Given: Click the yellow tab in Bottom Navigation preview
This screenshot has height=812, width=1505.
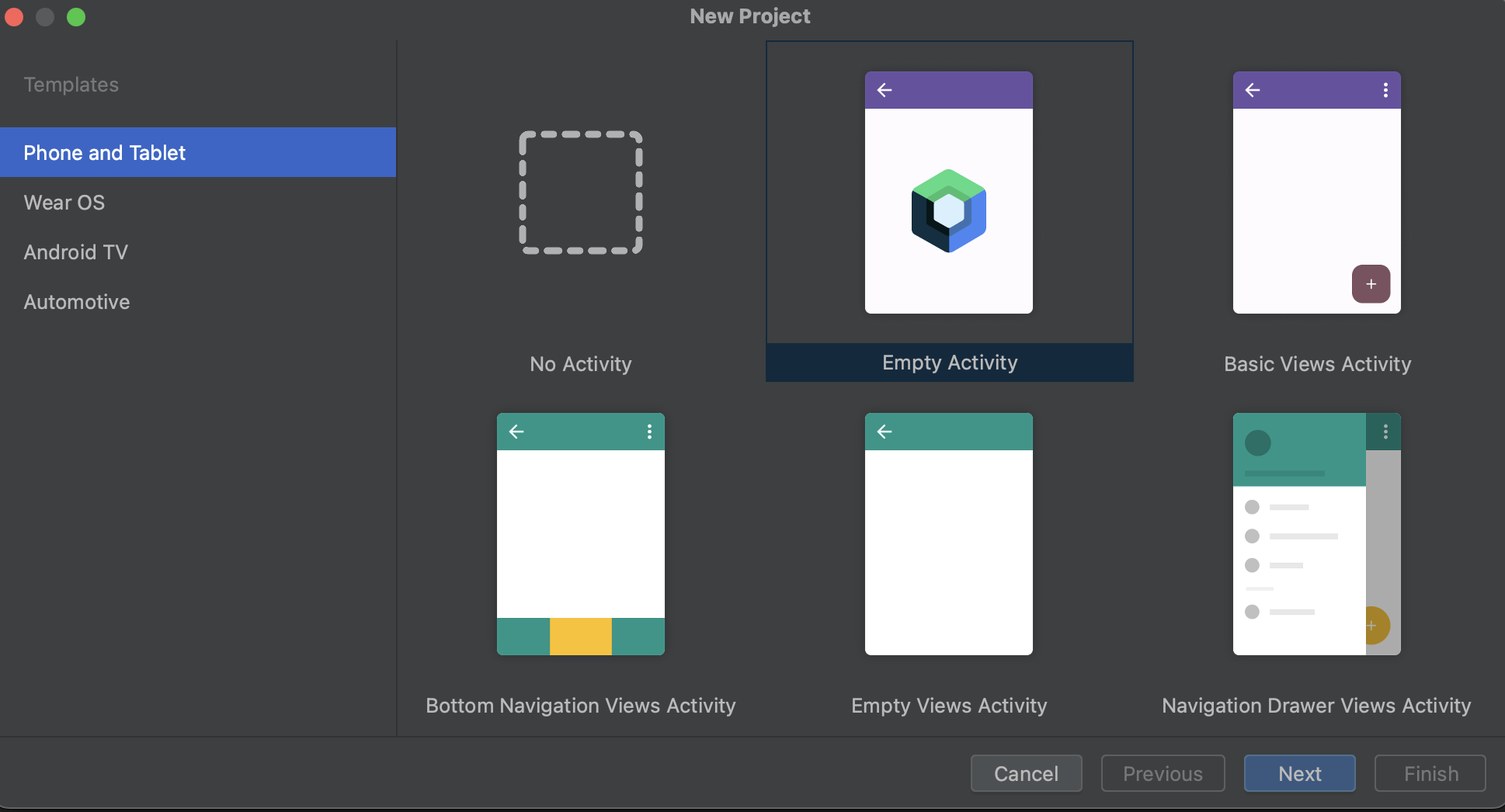Looking at the screenshot, I should 581,637.
